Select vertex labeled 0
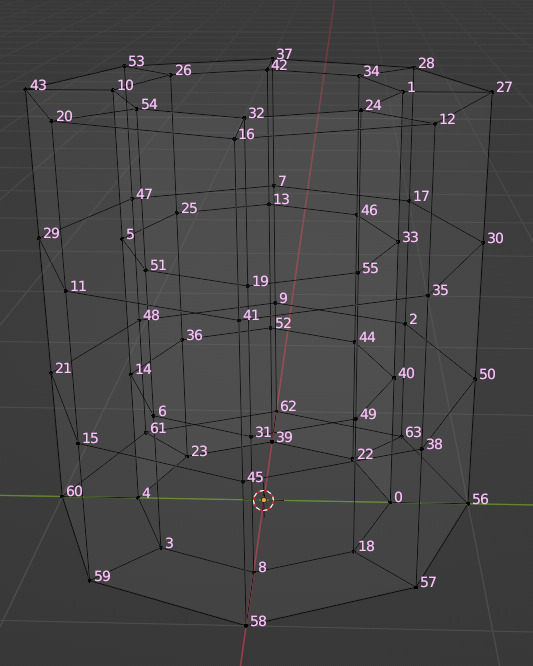This screenshot has width=533, height=666. pyautogui.click(x=390, y=502)
